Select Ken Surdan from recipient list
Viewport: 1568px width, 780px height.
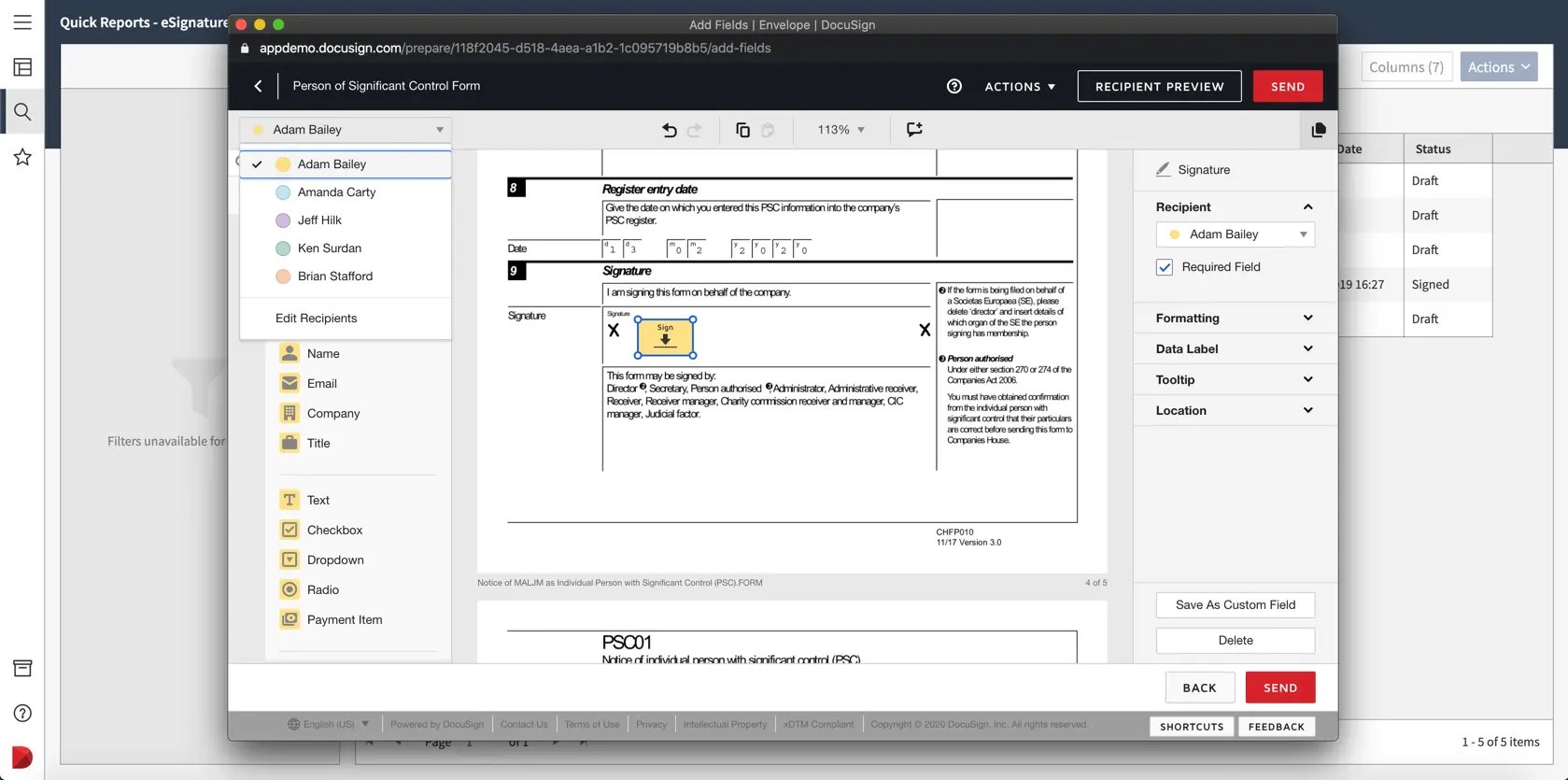coord(346,248)
